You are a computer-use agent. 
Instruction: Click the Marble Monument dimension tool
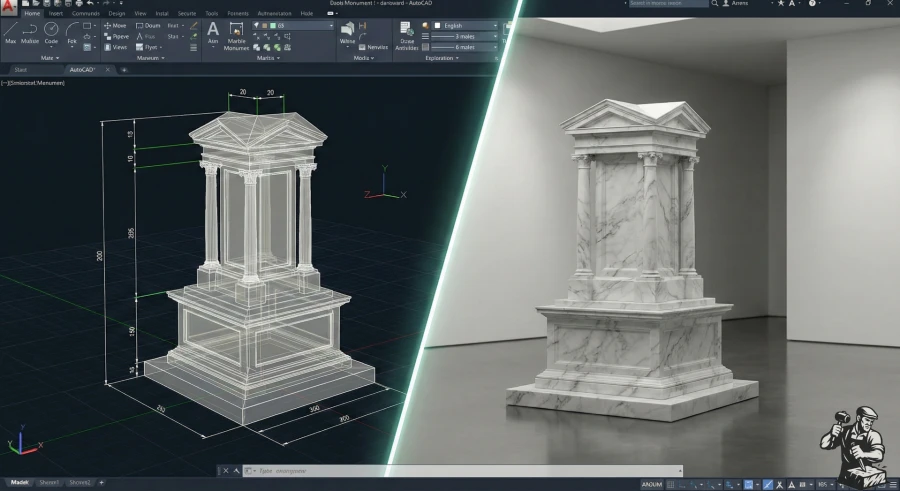tap(236, 37)
